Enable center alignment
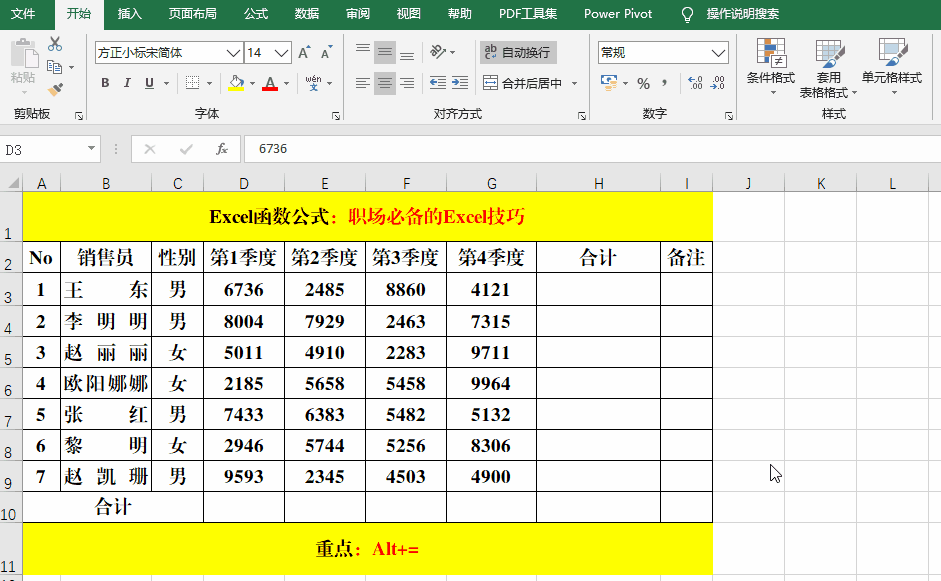The height and width of the screenshot is (581, 941). click(x=385, y=84)
